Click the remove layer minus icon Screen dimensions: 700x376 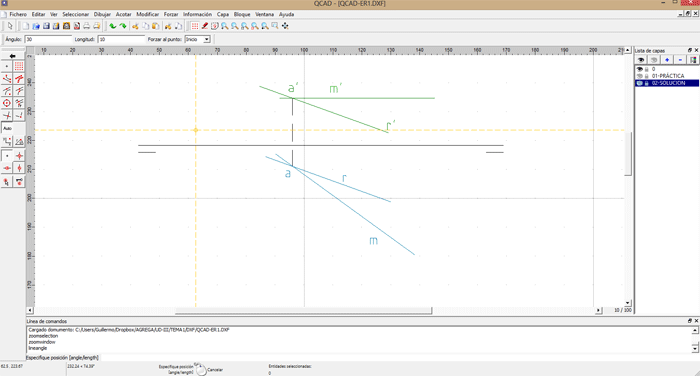(x=680, y=60)
